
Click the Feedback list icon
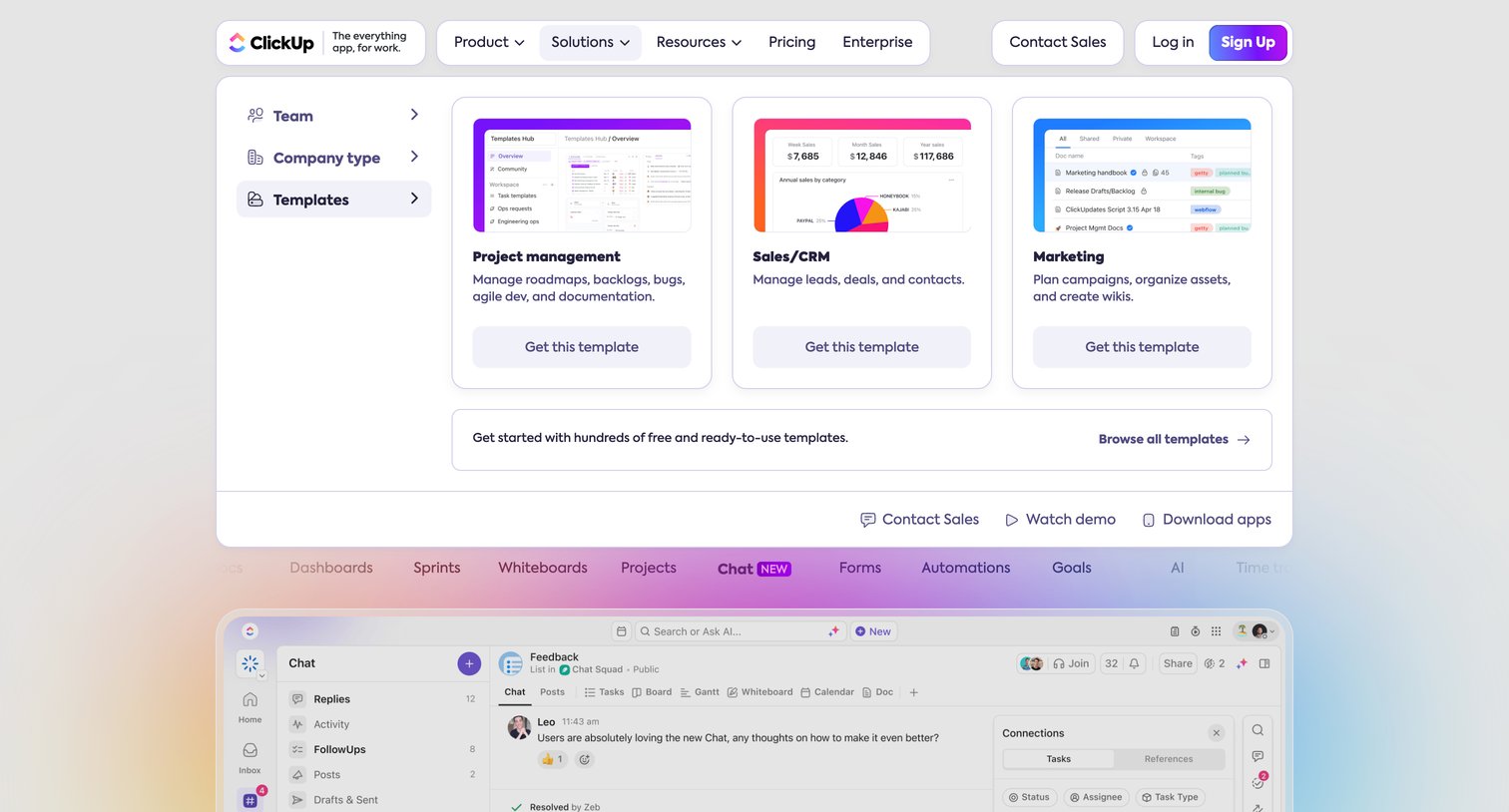[511, 663]
